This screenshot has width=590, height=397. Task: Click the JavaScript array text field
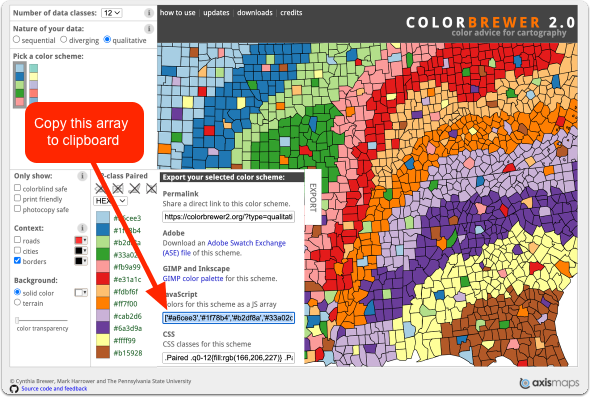[228, 318]
